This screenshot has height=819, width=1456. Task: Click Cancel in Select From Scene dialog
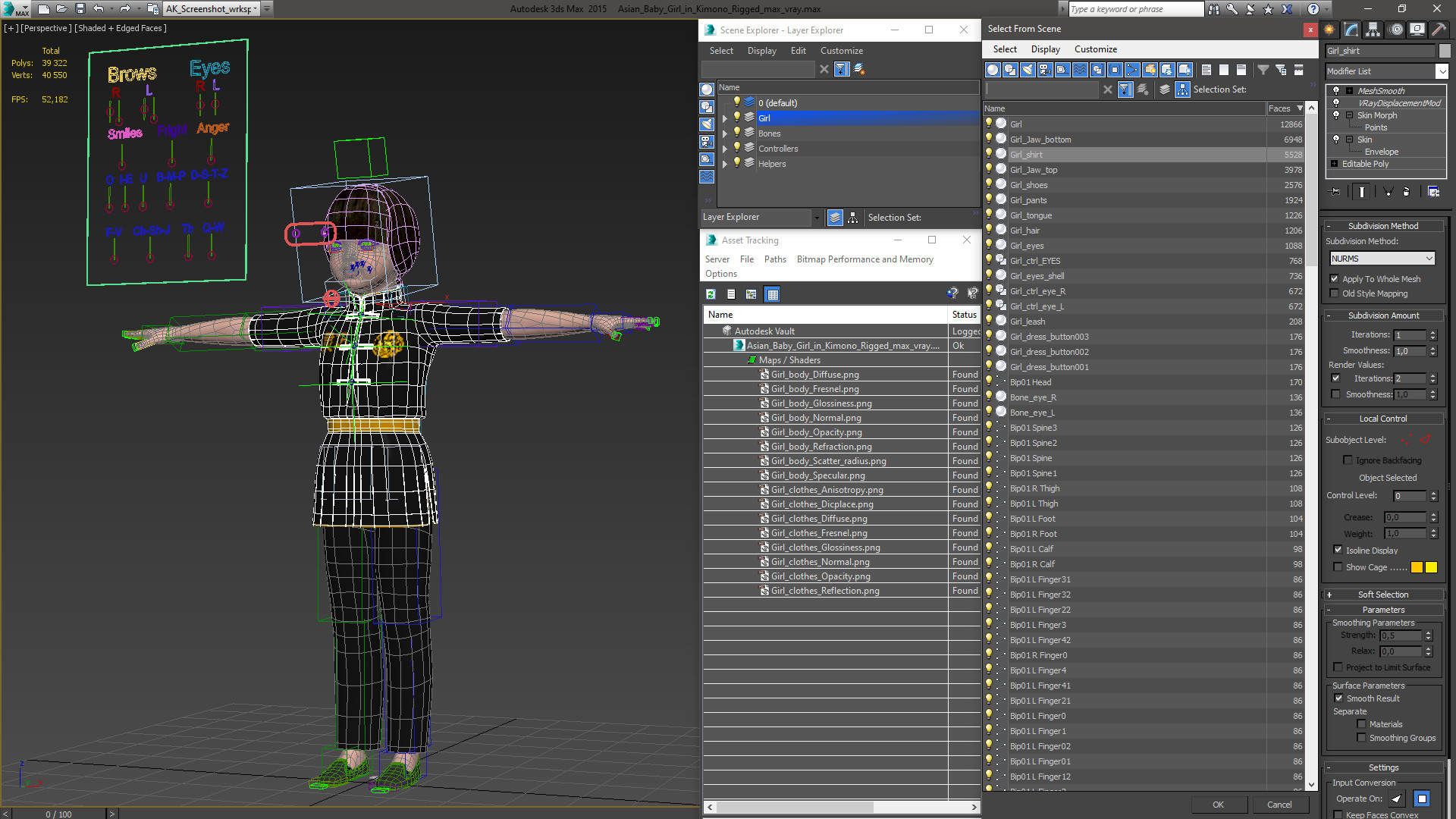(x=1279, y=805)
